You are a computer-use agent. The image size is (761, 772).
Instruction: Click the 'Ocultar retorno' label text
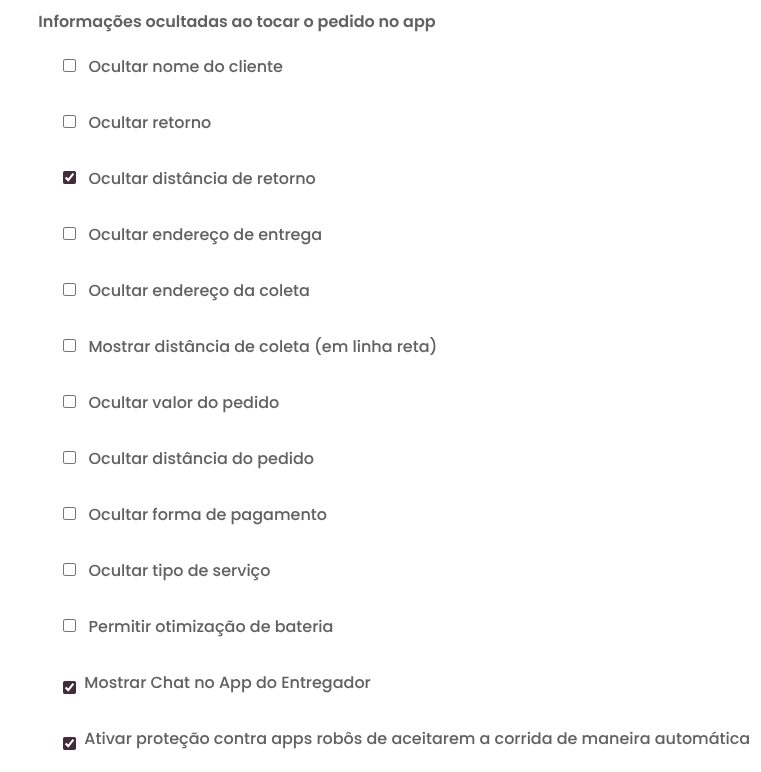(149, 123)
